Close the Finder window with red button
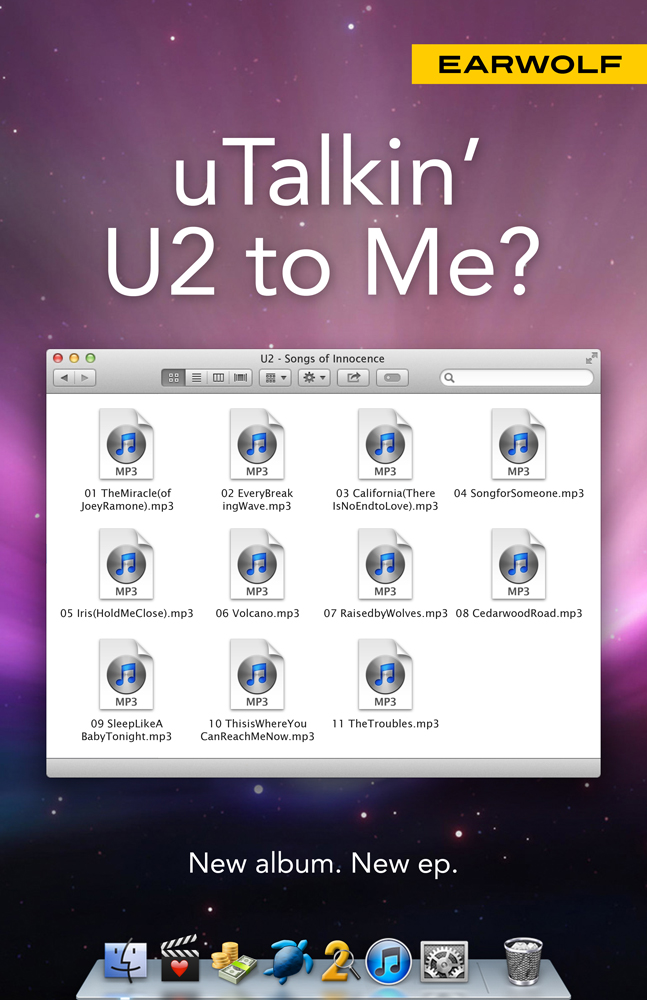The width and height of the screenshot is (647, 1000). coord(58,358)
